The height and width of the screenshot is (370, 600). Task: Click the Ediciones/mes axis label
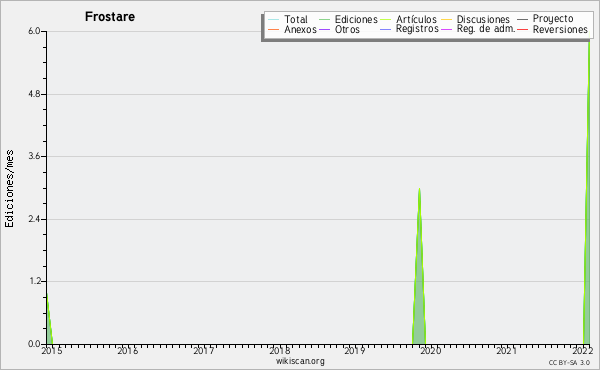coord(9,189)
